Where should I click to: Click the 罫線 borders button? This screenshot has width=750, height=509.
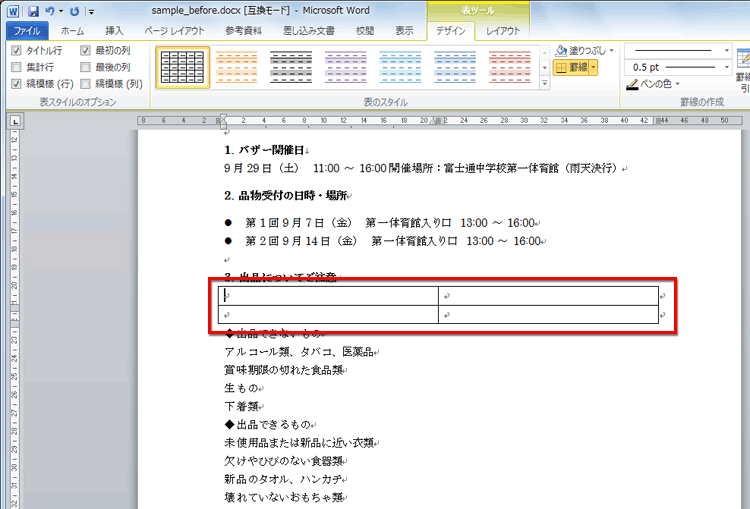tap(572, 67)
